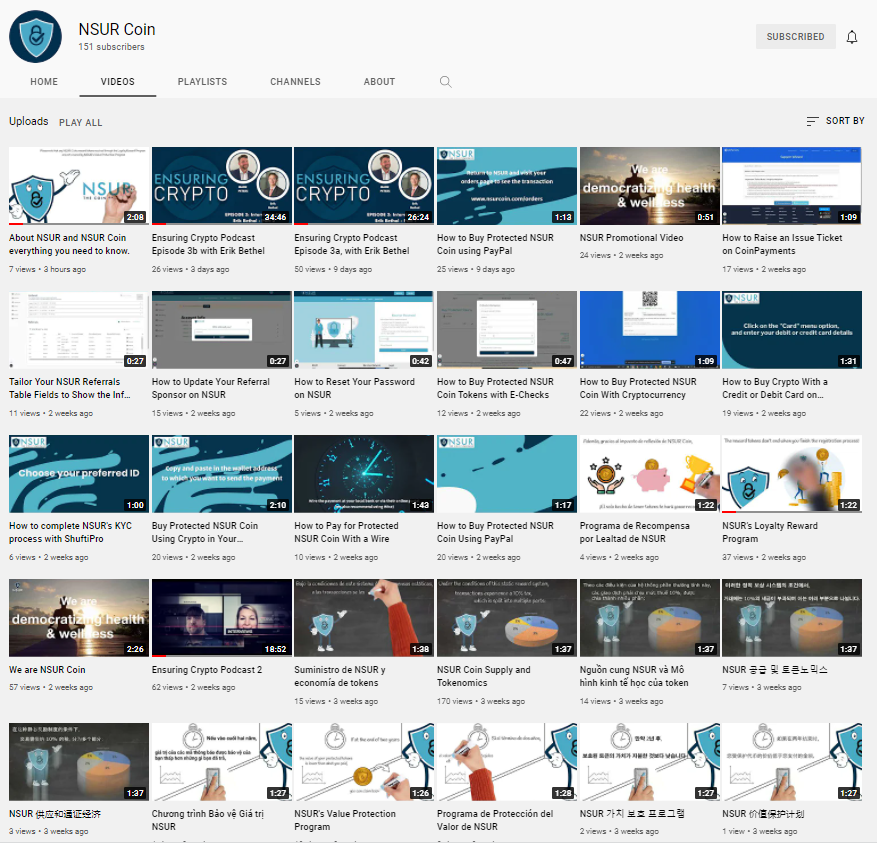This screenshot has height=843, width=877.
Task: Open Ensuring Crypto Podcast 2 thumbnail
Action: (221, 618)
